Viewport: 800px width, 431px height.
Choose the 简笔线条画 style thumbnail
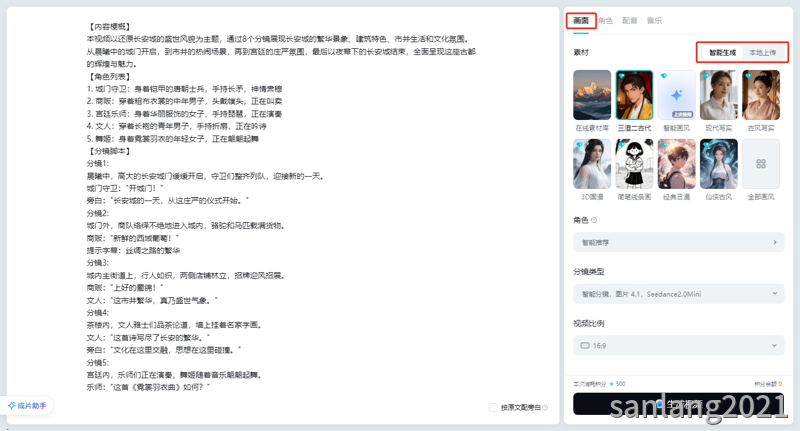tap(634, 164)
